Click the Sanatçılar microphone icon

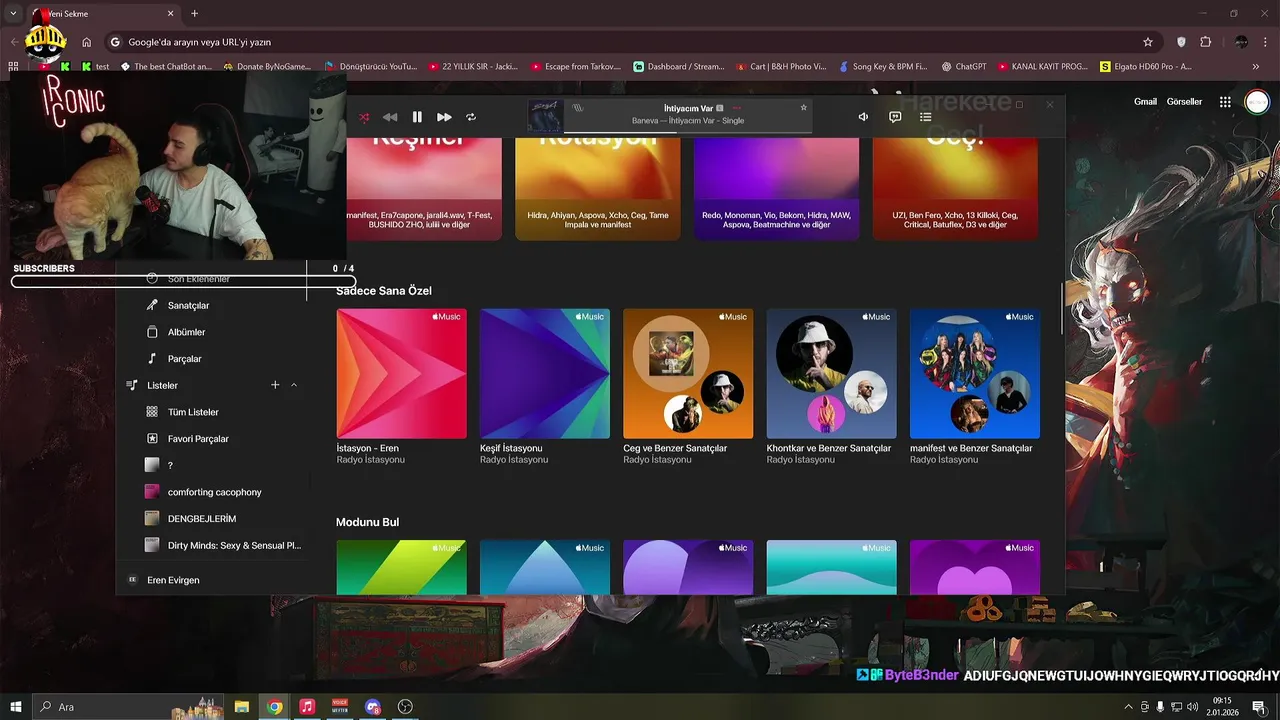click(x=152, y=305)
